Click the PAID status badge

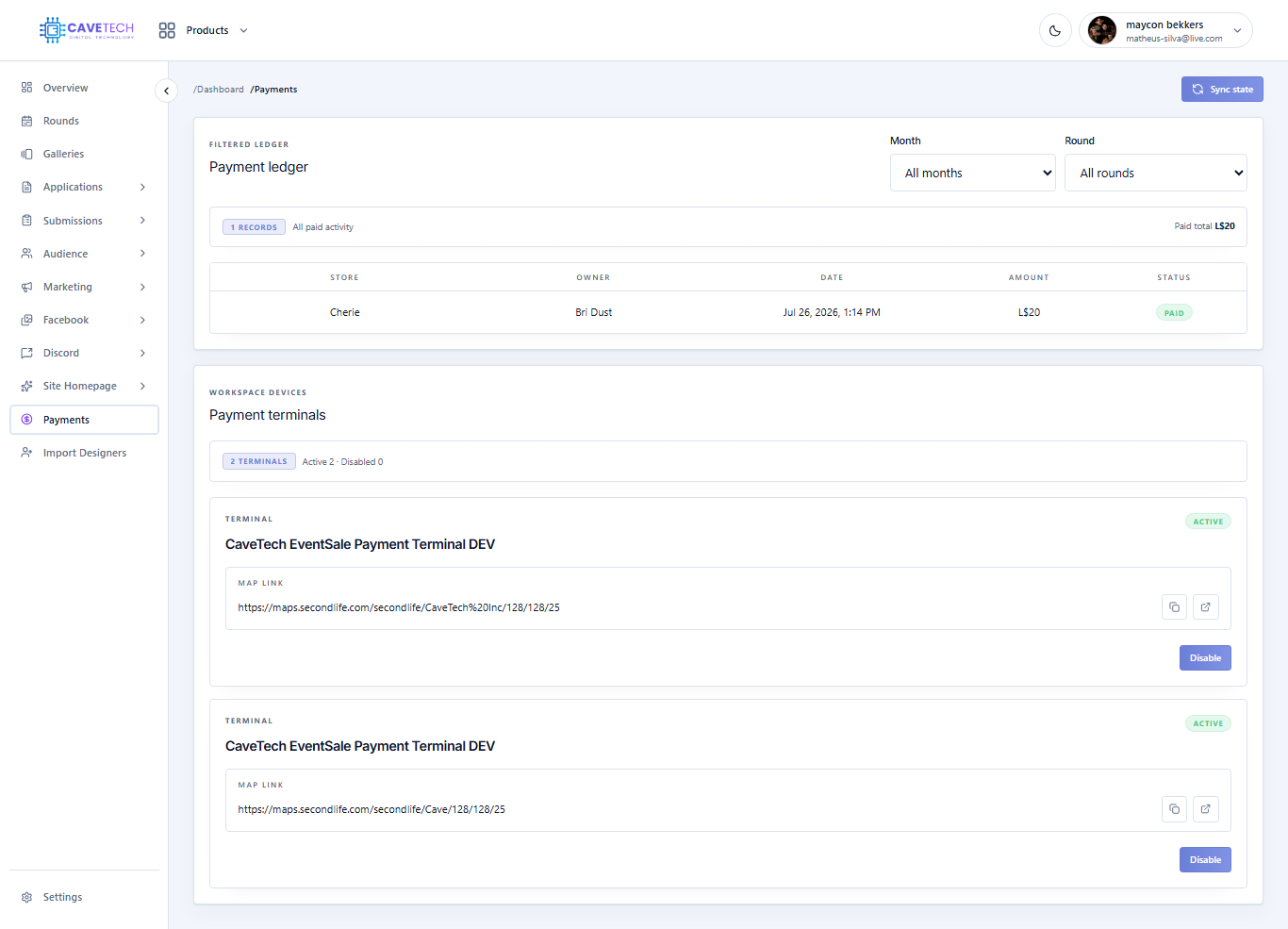tap(1174, 313)
